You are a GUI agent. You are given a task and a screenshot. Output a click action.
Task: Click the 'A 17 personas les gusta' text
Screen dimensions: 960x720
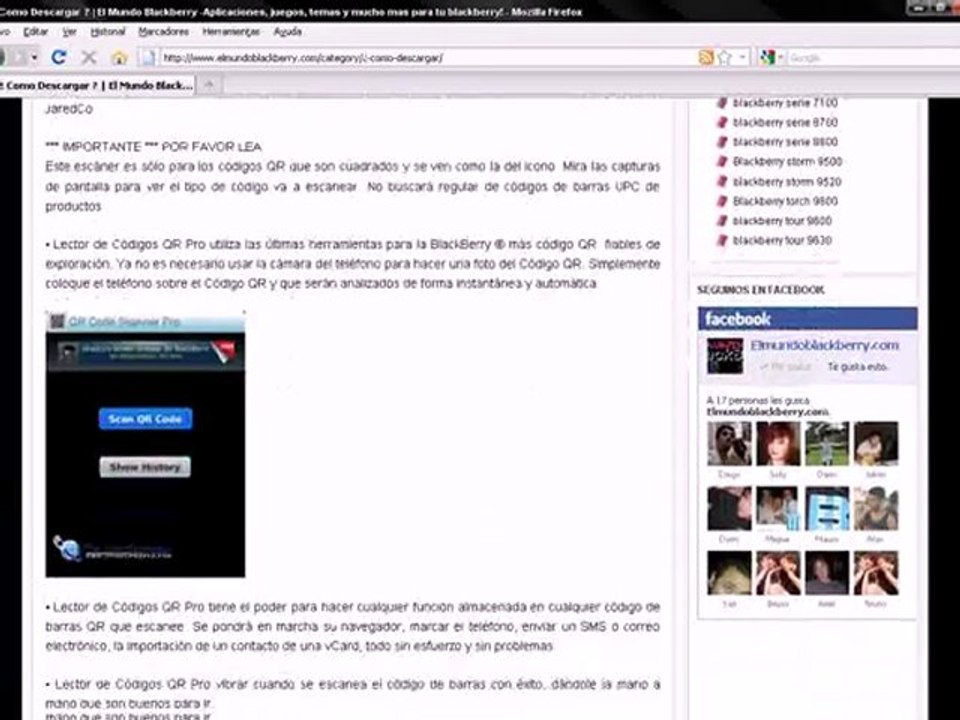click(x=758, y=400)
